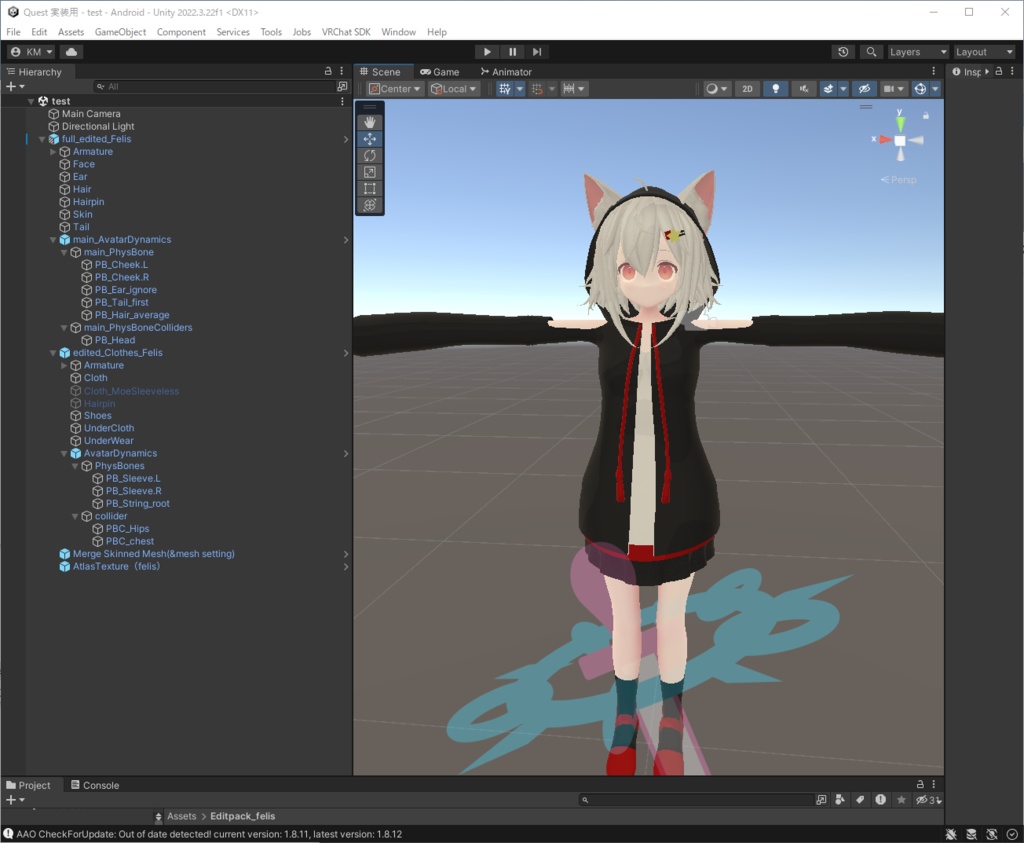Open search by label tag icon

point(860,800)
